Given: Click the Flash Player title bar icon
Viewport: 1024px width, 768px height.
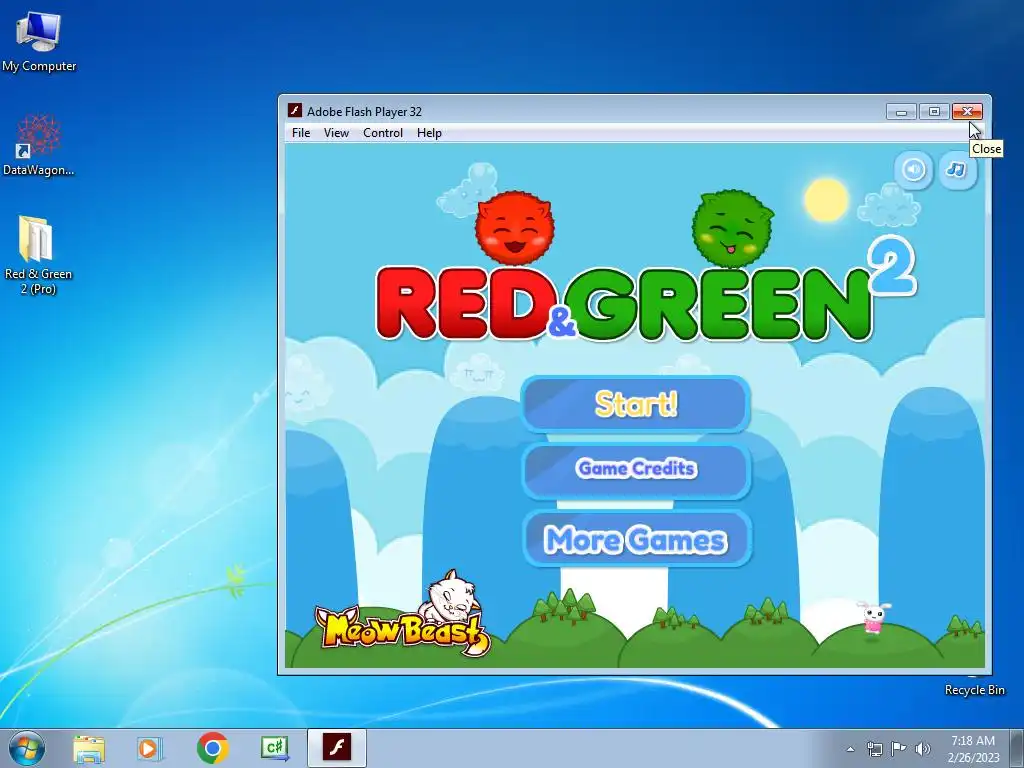Looking at the screenshot, I should (x=295, y=110).
